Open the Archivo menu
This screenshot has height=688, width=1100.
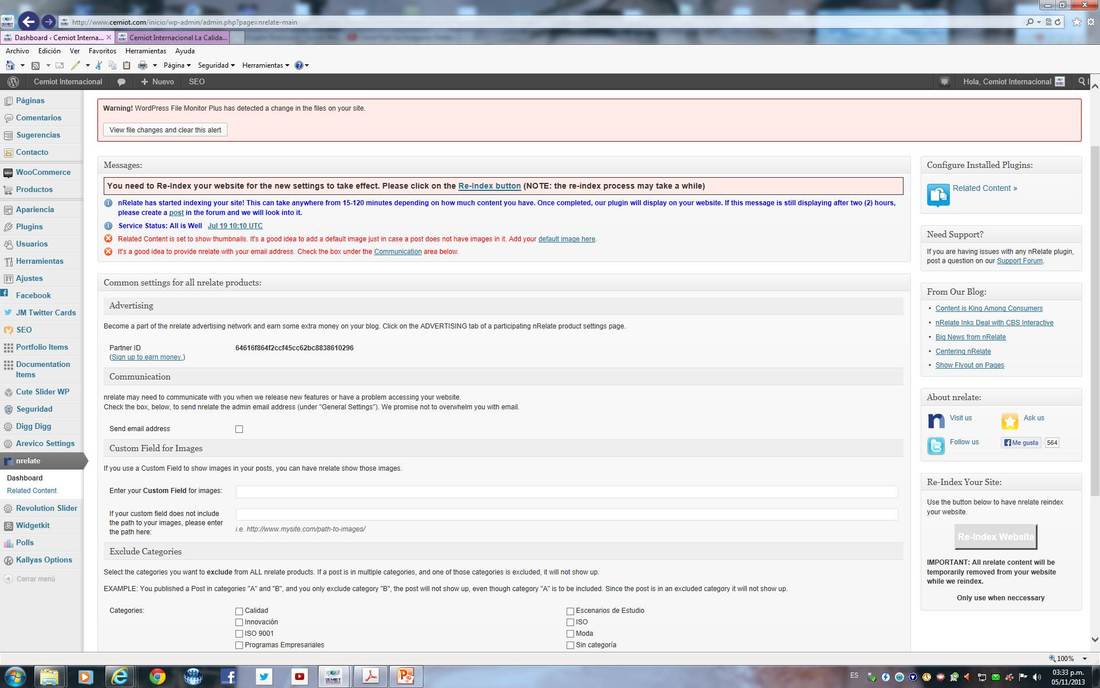click(18, 51)
